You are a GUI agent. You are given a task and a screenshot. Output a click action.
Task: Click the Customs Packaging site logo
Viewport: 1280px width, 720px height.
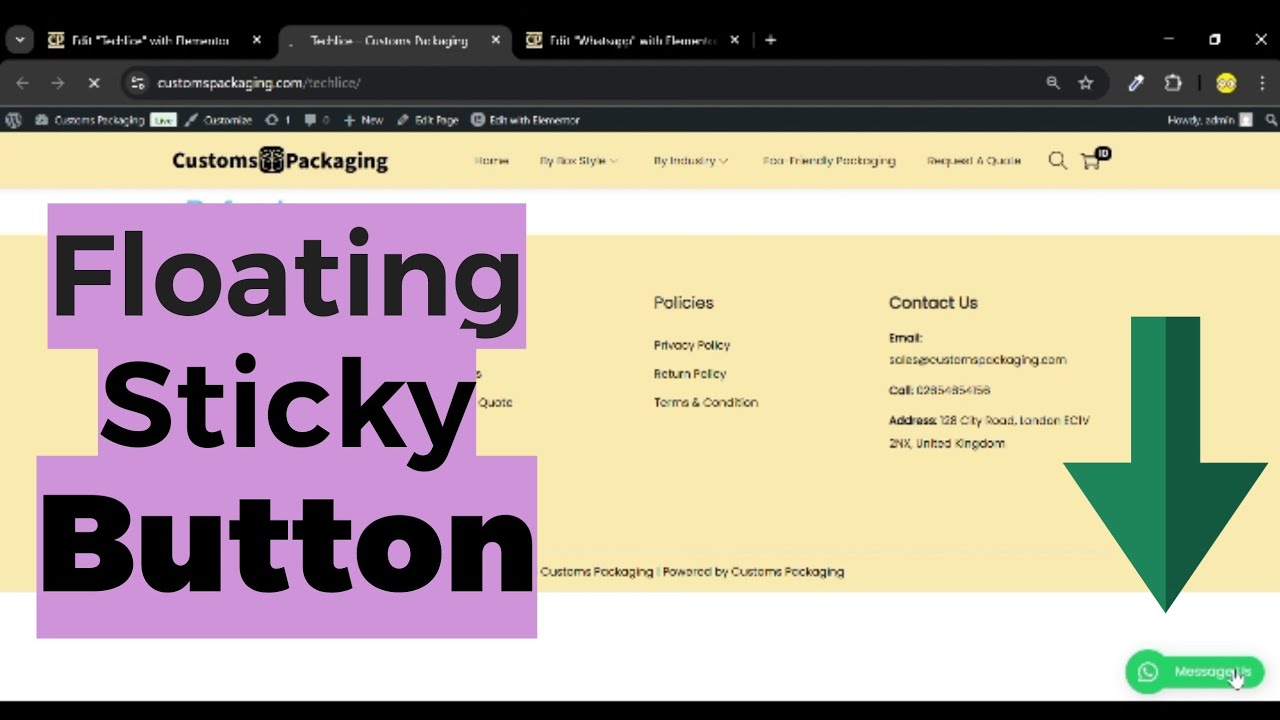[x=280, y=160]
